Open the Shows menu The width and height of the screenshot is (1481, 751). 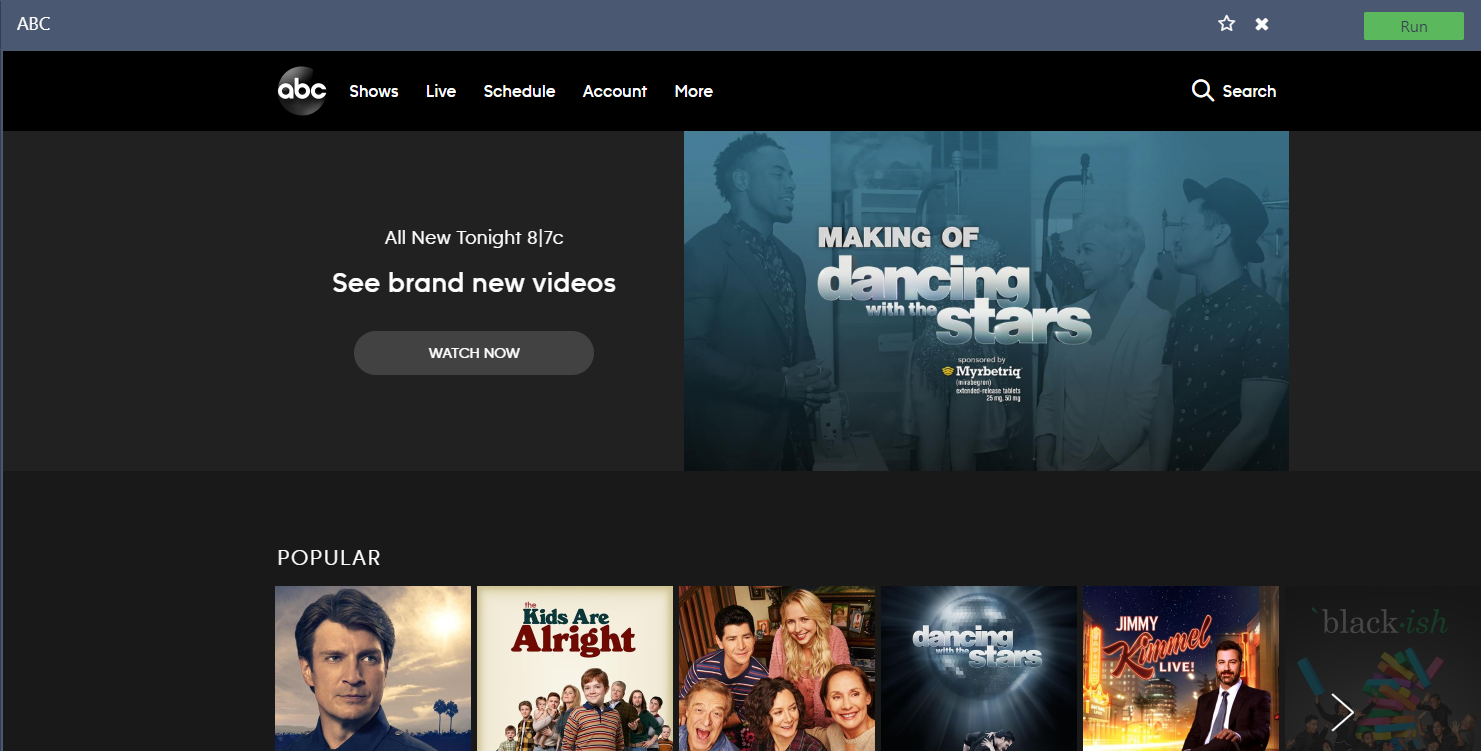point(374,91)
